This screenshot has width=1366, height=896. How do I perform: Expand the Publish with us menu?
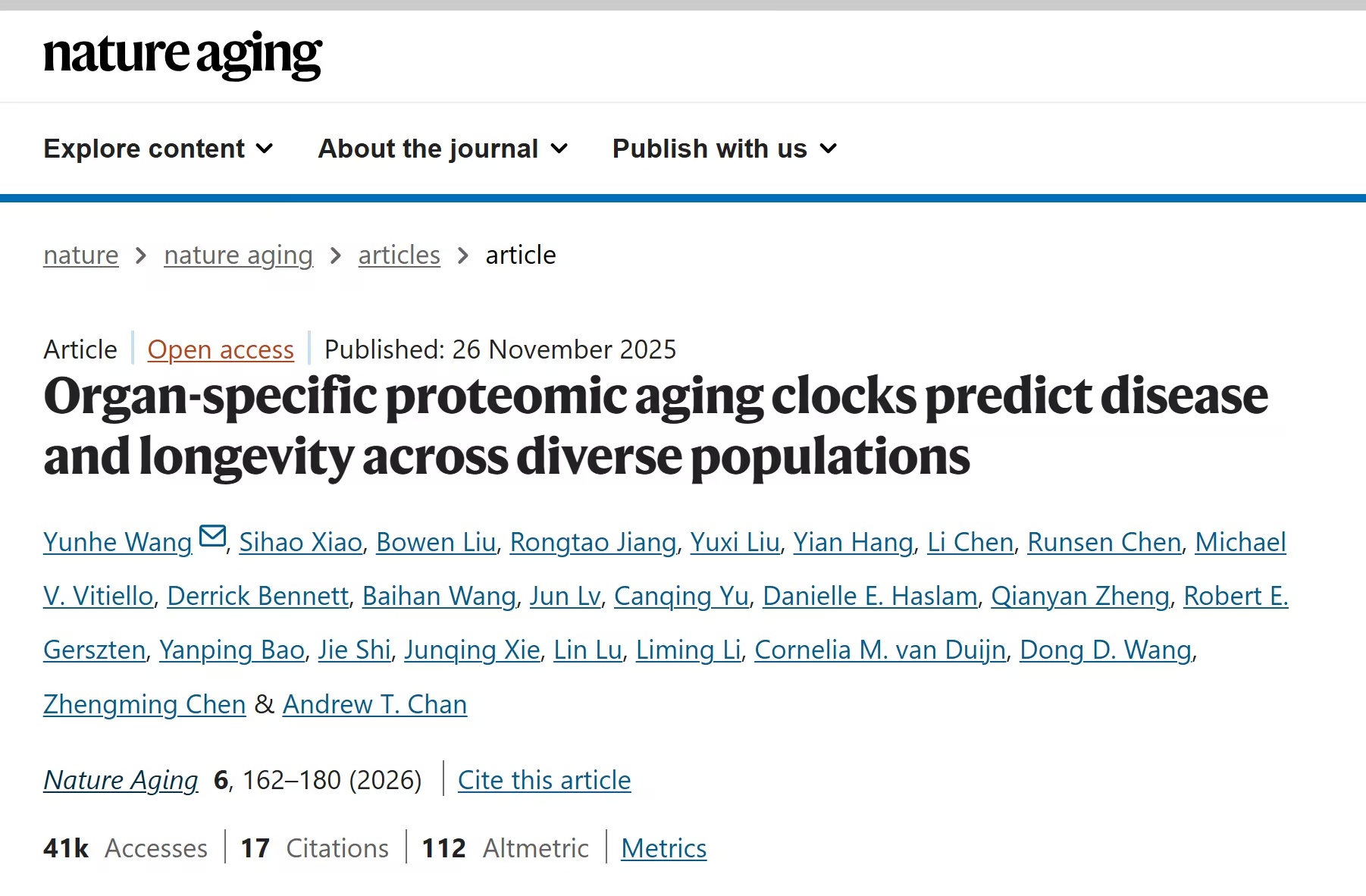pos(725,149)
